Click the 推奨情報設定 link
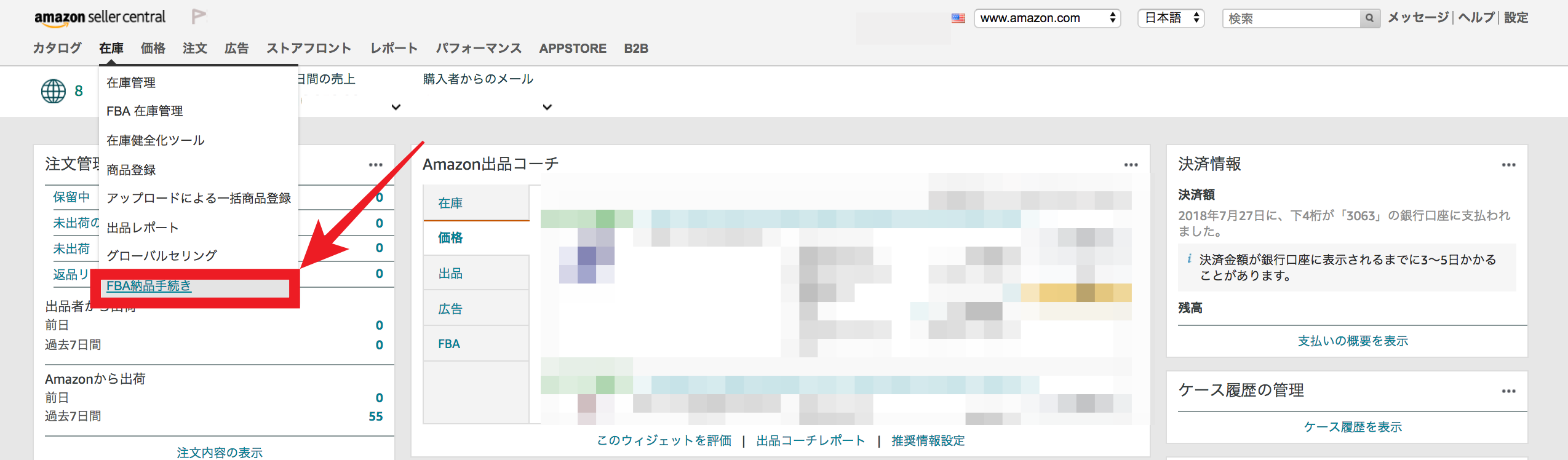 click(x=928, y=440)
